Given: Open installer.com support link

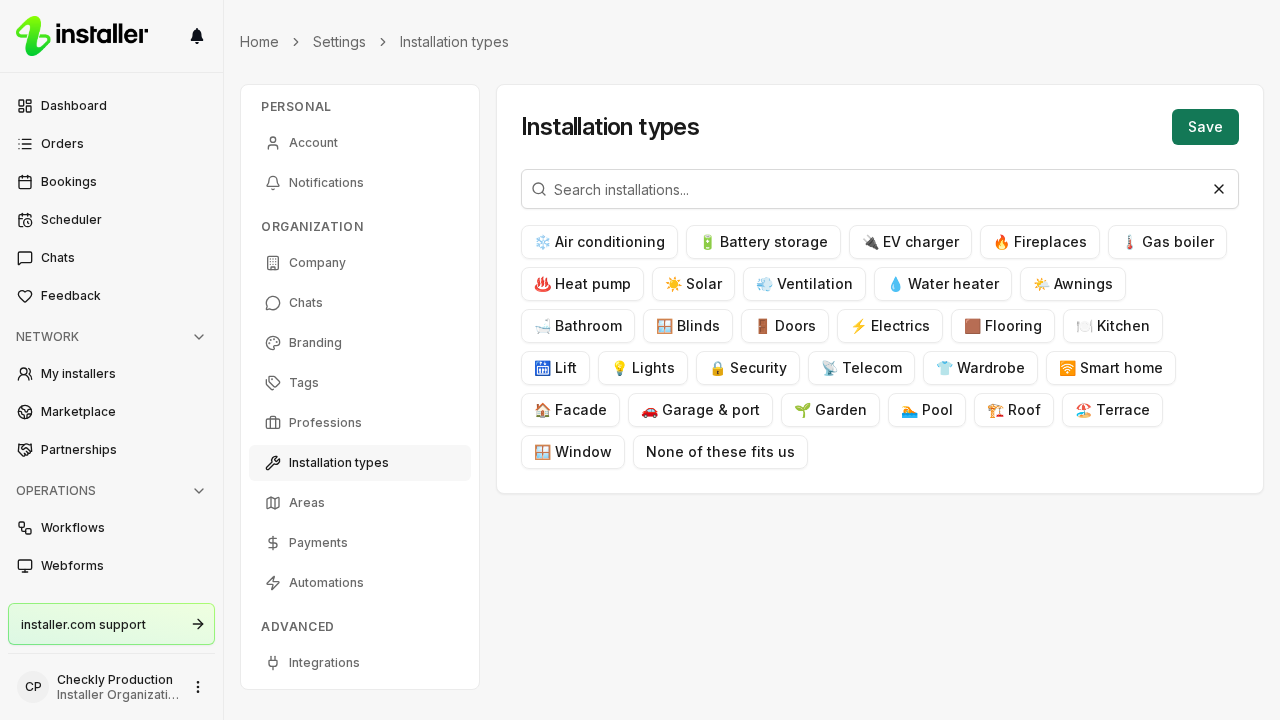Looking at the screenshot, I should click(111, 624).
